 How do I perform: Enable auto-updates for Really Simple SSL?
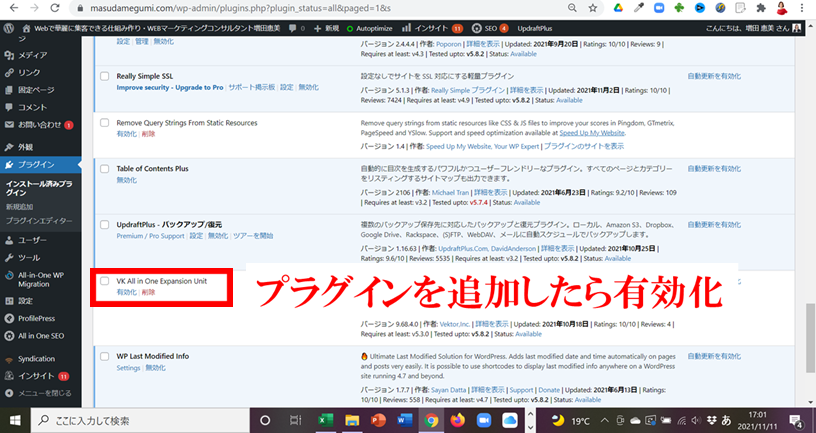714,76
